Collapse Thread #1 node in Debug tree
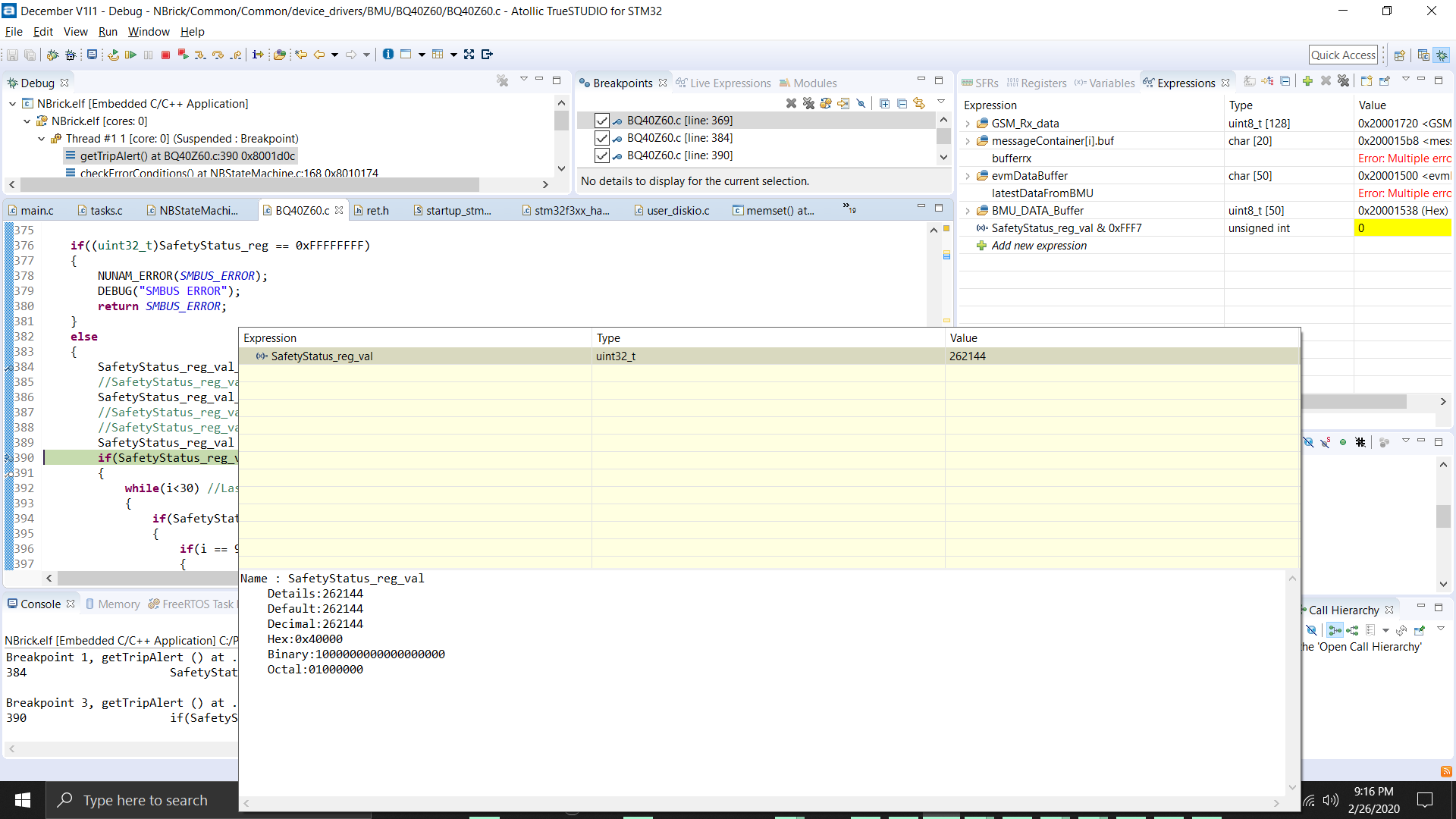 [x=42, y=139]
